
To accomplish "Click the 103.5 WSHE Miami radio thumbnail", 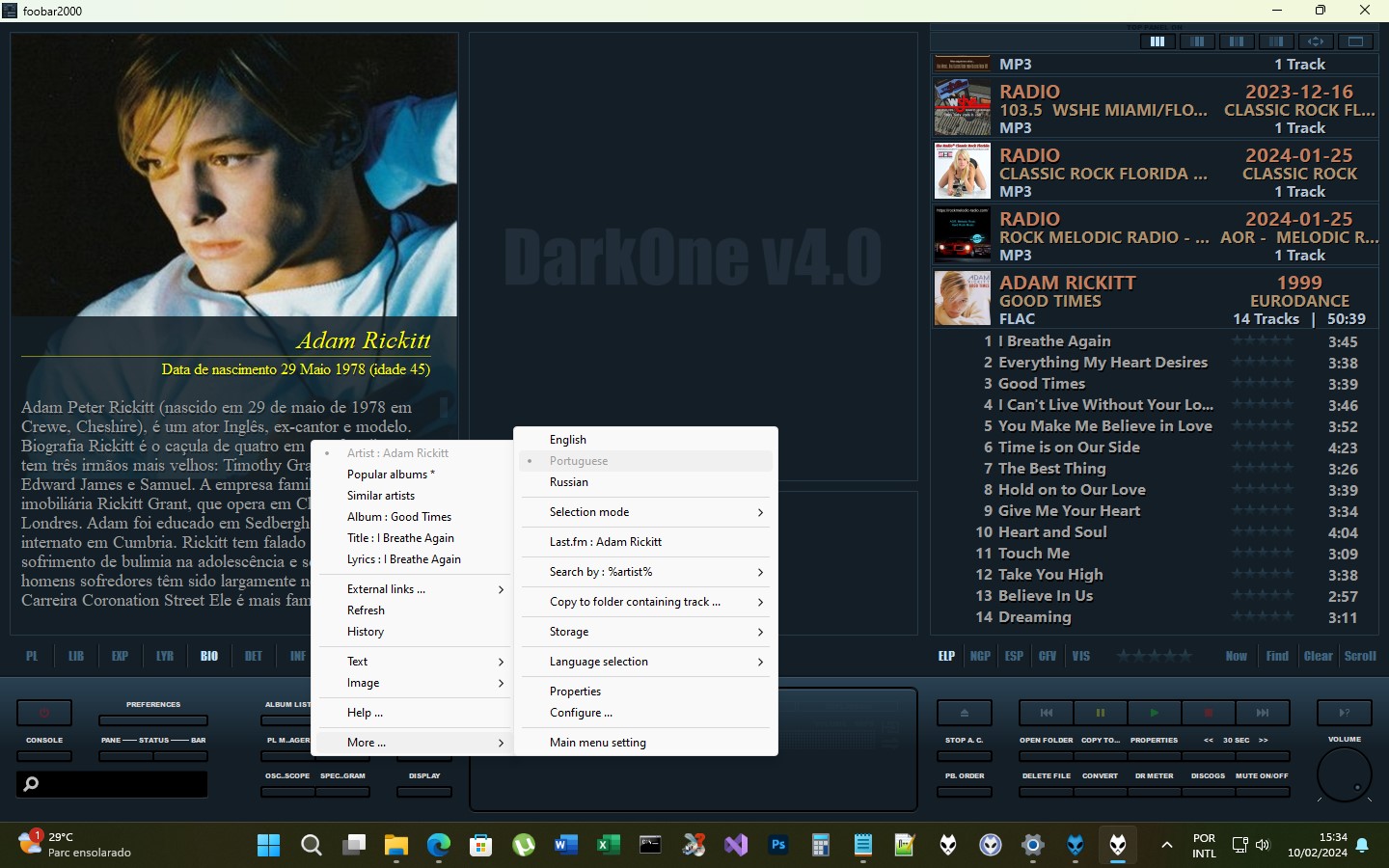I will click(x=962, y=107).
